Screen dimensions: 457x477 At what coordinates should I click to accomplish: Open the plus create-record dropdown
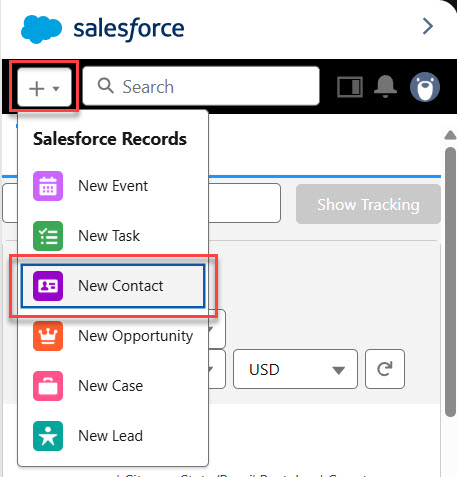click(44, 87)
